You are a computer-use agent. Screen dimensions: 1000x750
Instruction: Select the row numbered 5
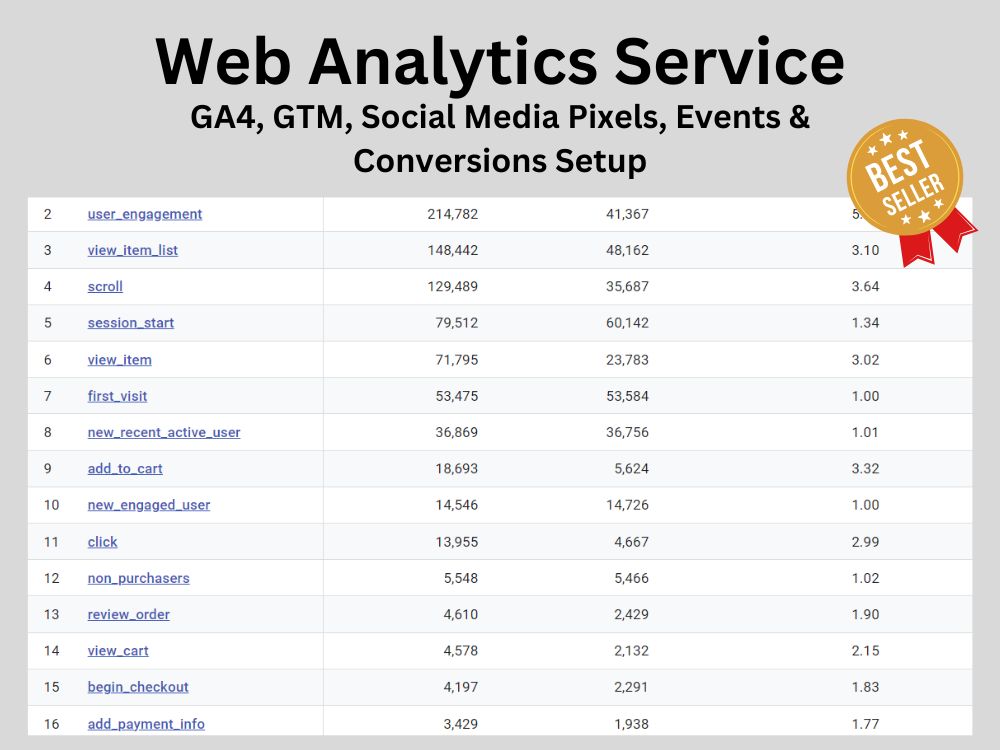point(47,323)
